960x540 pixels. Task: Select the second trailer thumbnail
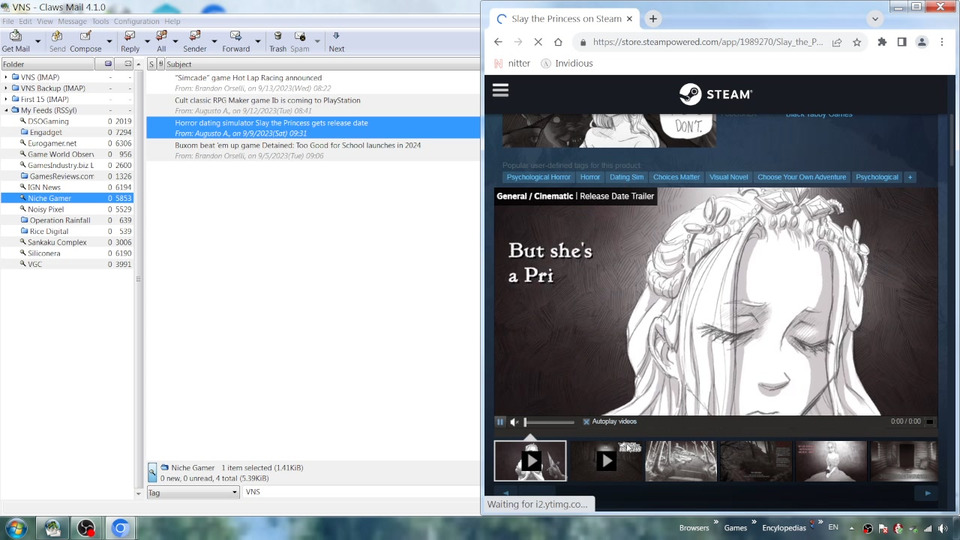(606, 460)
